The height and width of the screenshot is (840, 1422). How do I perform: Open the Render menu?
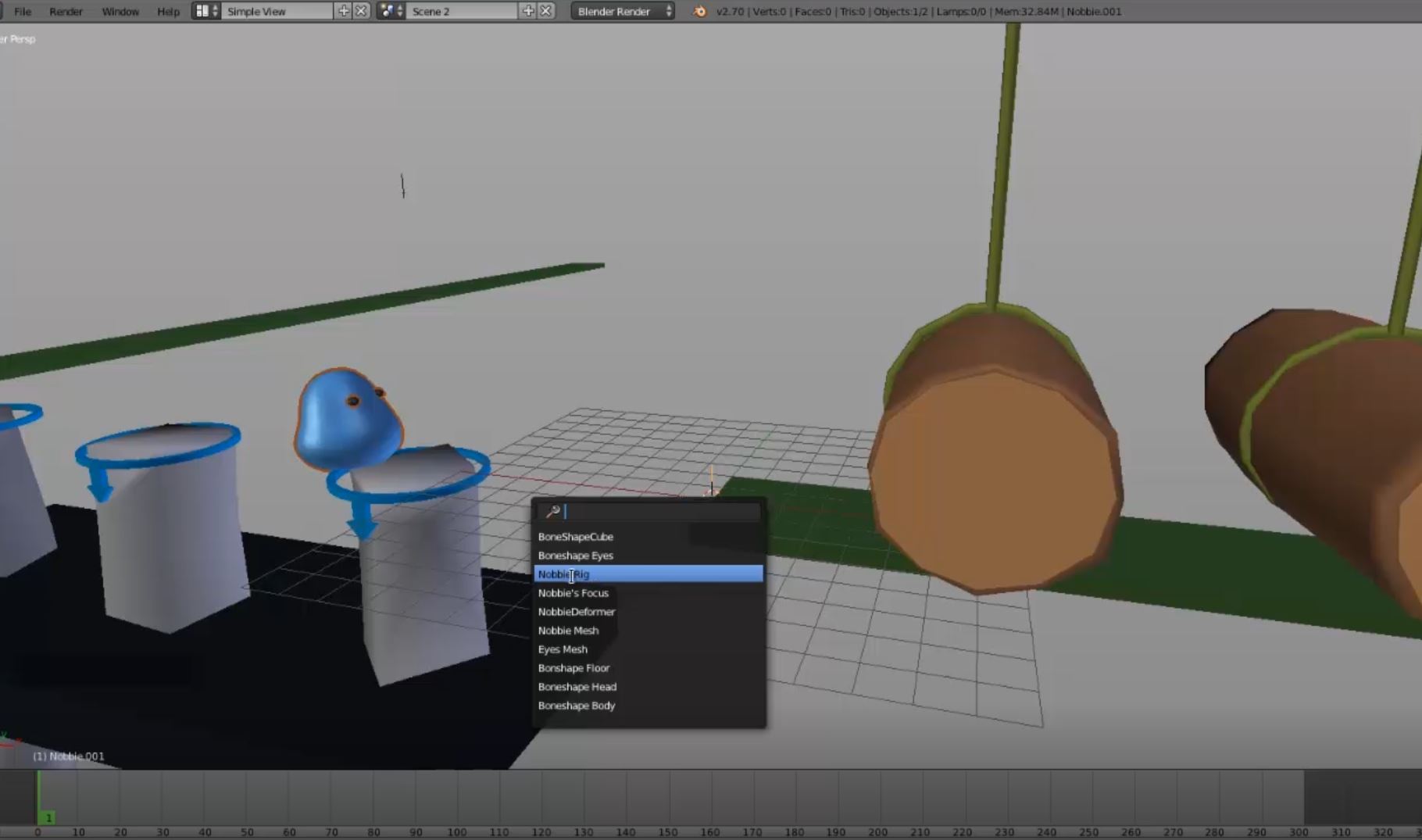point(66,11)
